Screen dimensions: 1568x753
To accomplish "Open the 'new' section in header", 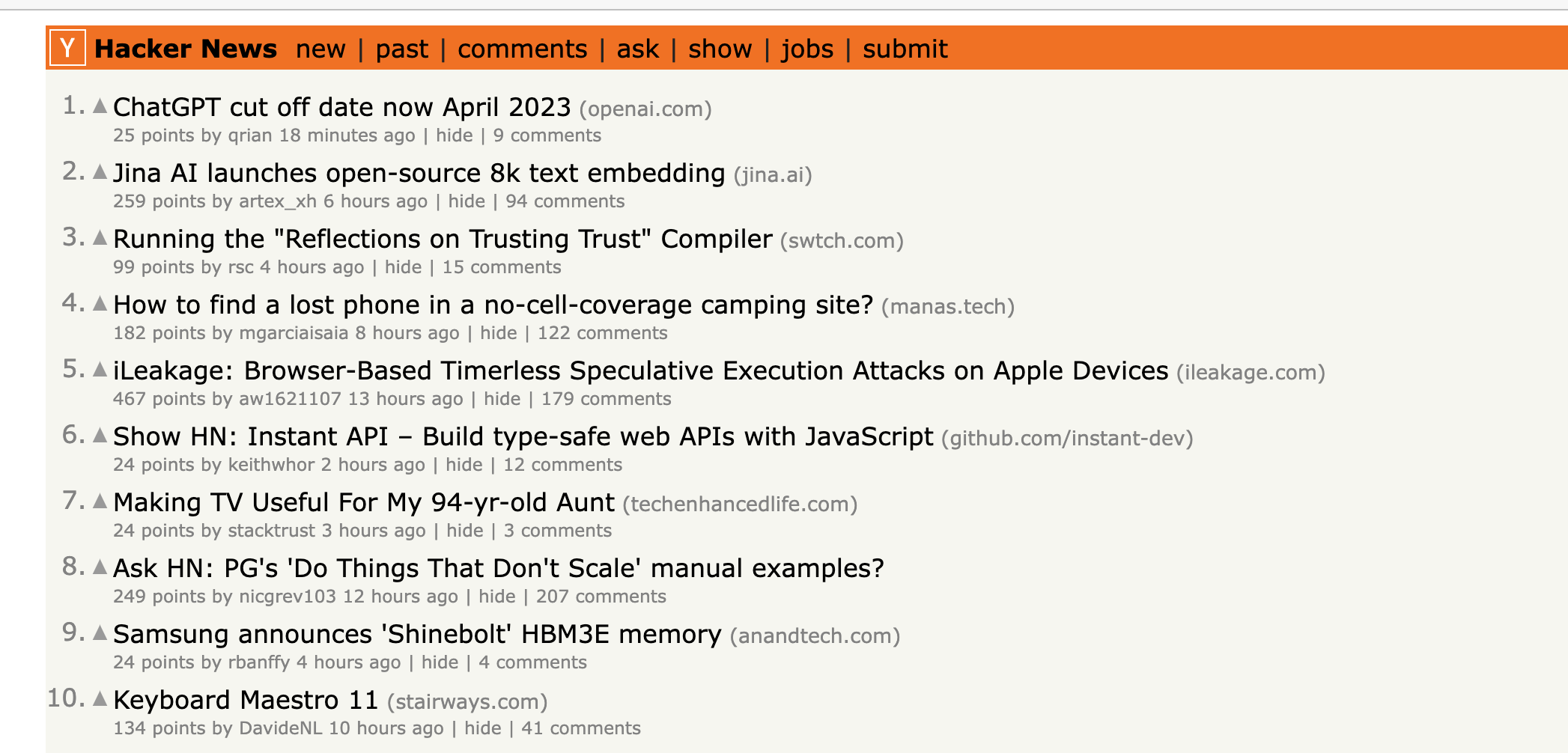I will tap(320, 49).
